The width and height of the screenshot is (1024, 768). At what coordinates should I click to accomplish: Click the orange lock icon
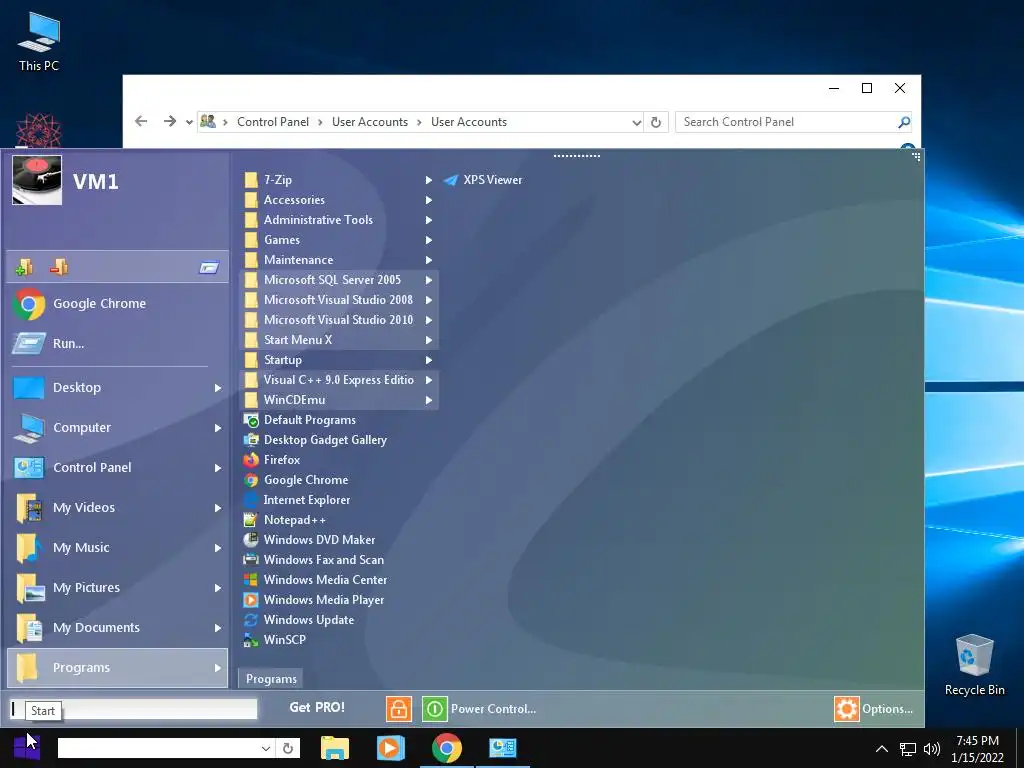(x=398, y=709)
